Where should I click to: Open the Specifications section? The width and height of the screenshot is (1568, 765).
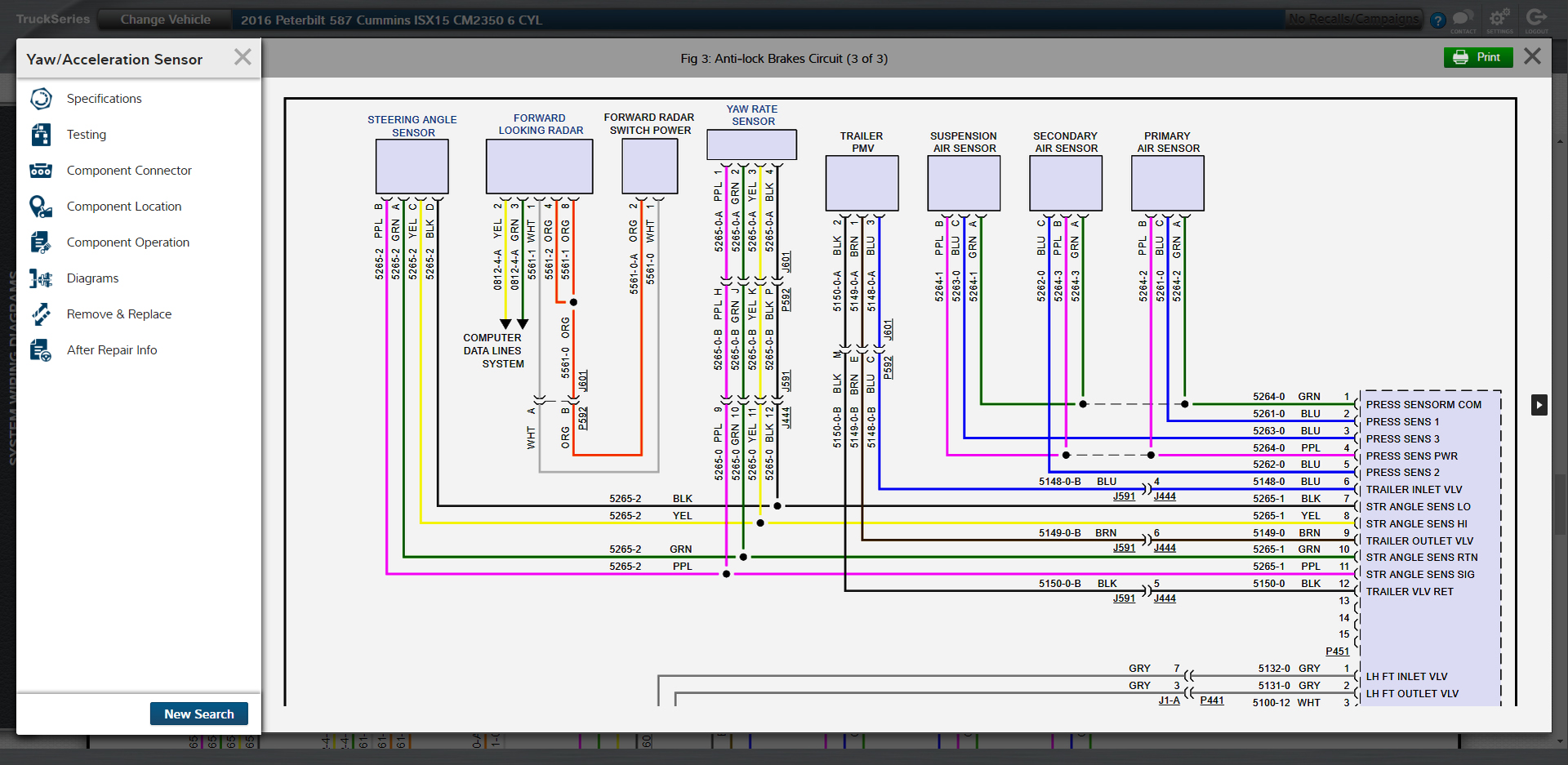click(105, 98)
